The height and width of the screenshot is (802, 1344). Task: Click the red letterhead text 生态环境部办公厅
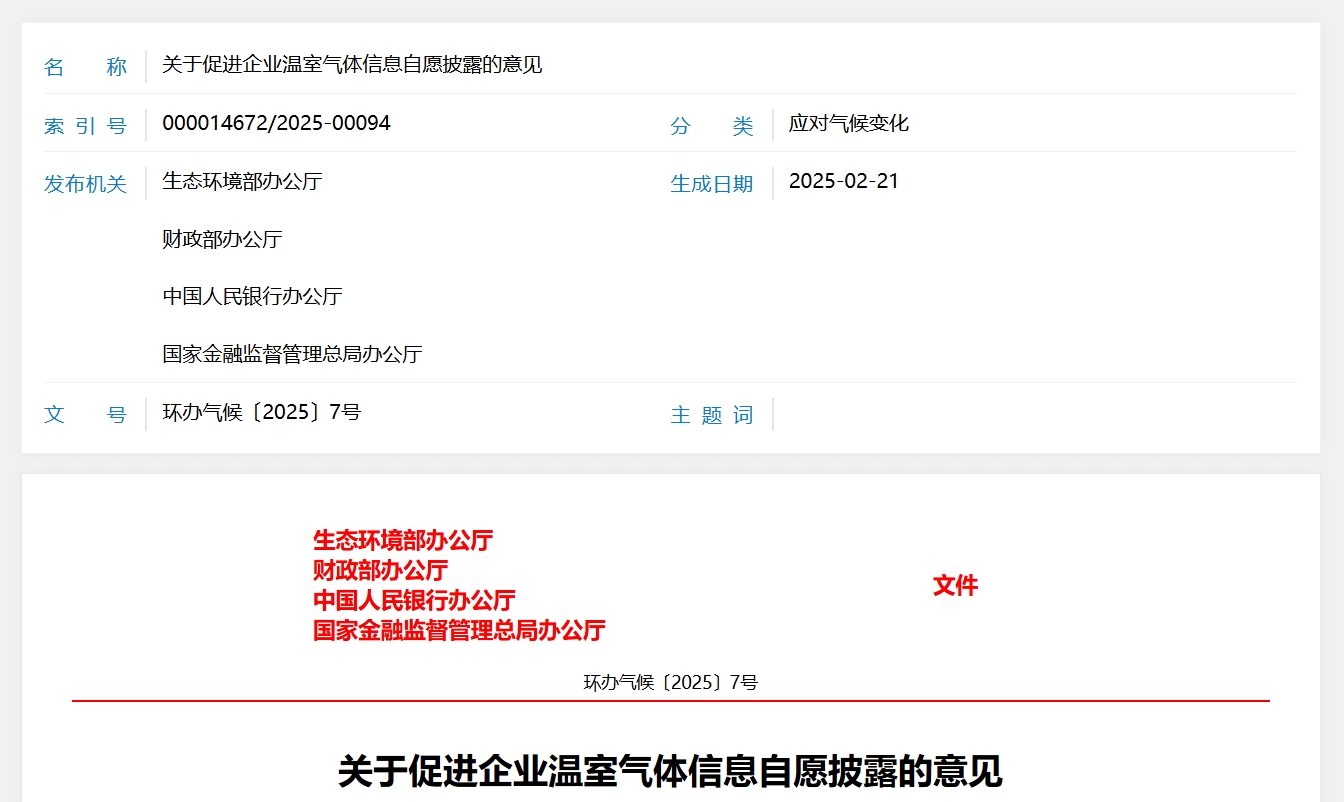[x=402, y=539]
